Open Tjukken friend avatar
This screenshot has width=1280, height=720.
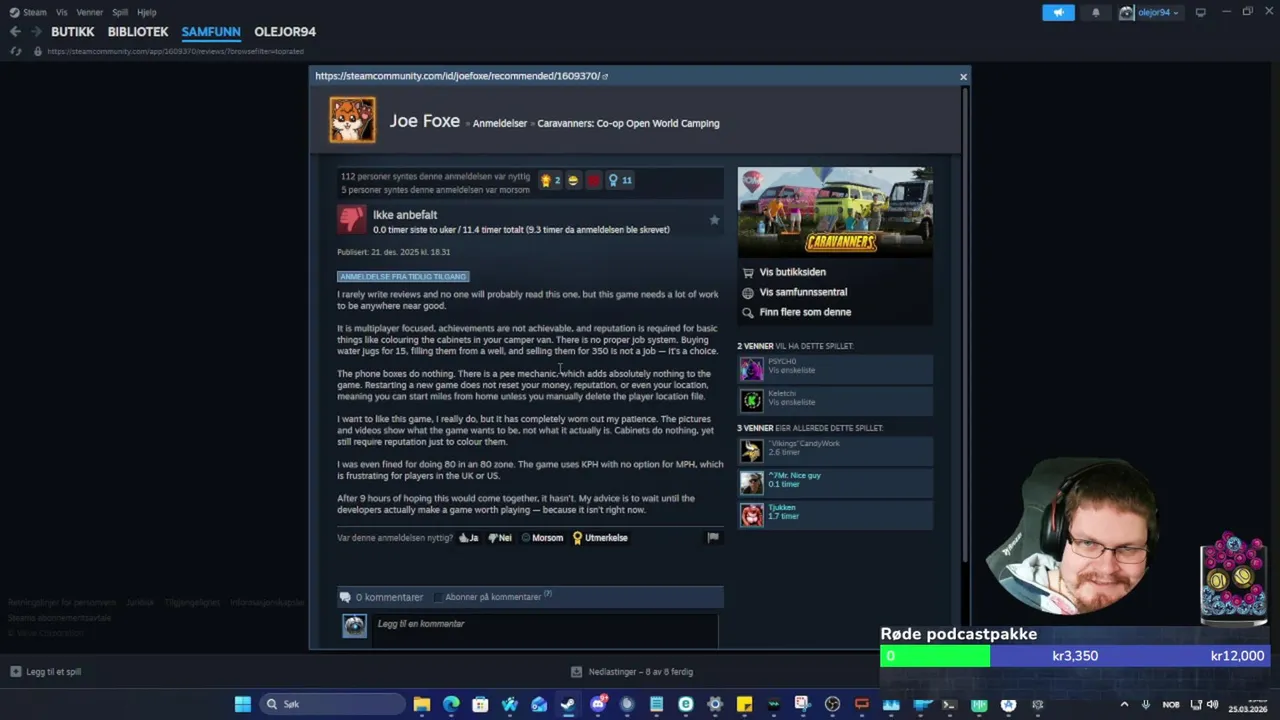751,515
